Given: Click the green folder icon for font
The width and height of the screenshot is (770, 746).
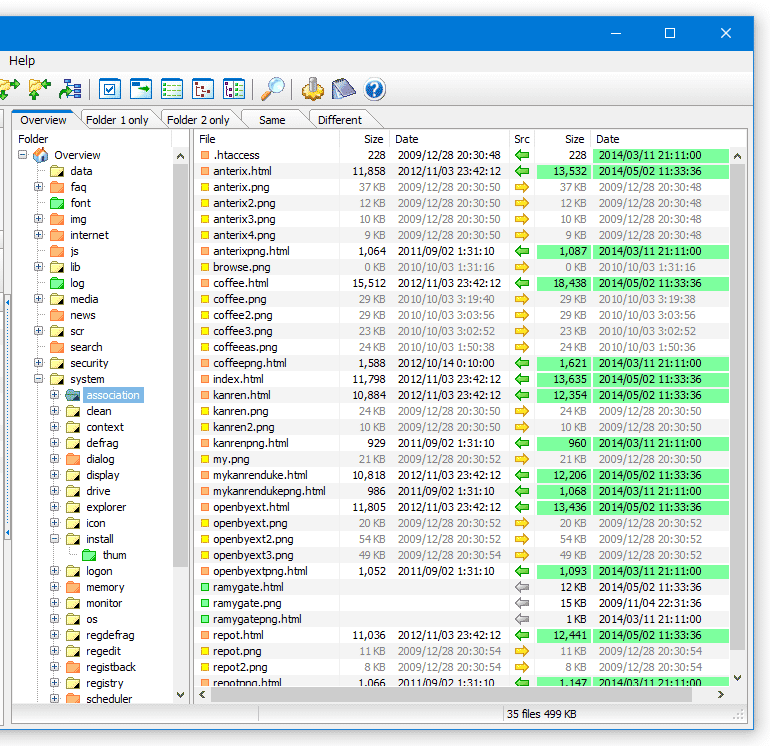Looking at the screenshot, I should pyautogui.click(x=57, y=203).
